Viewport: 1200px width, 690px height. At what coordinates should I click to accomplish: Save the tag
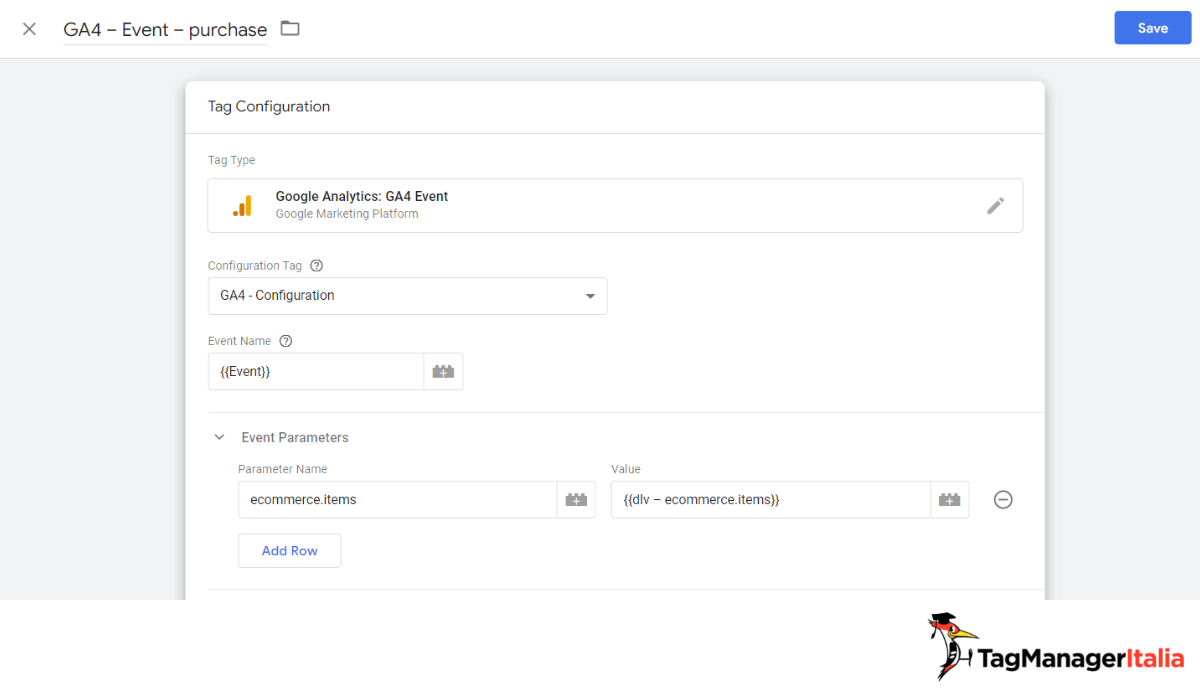click(x=1153, y=28)
